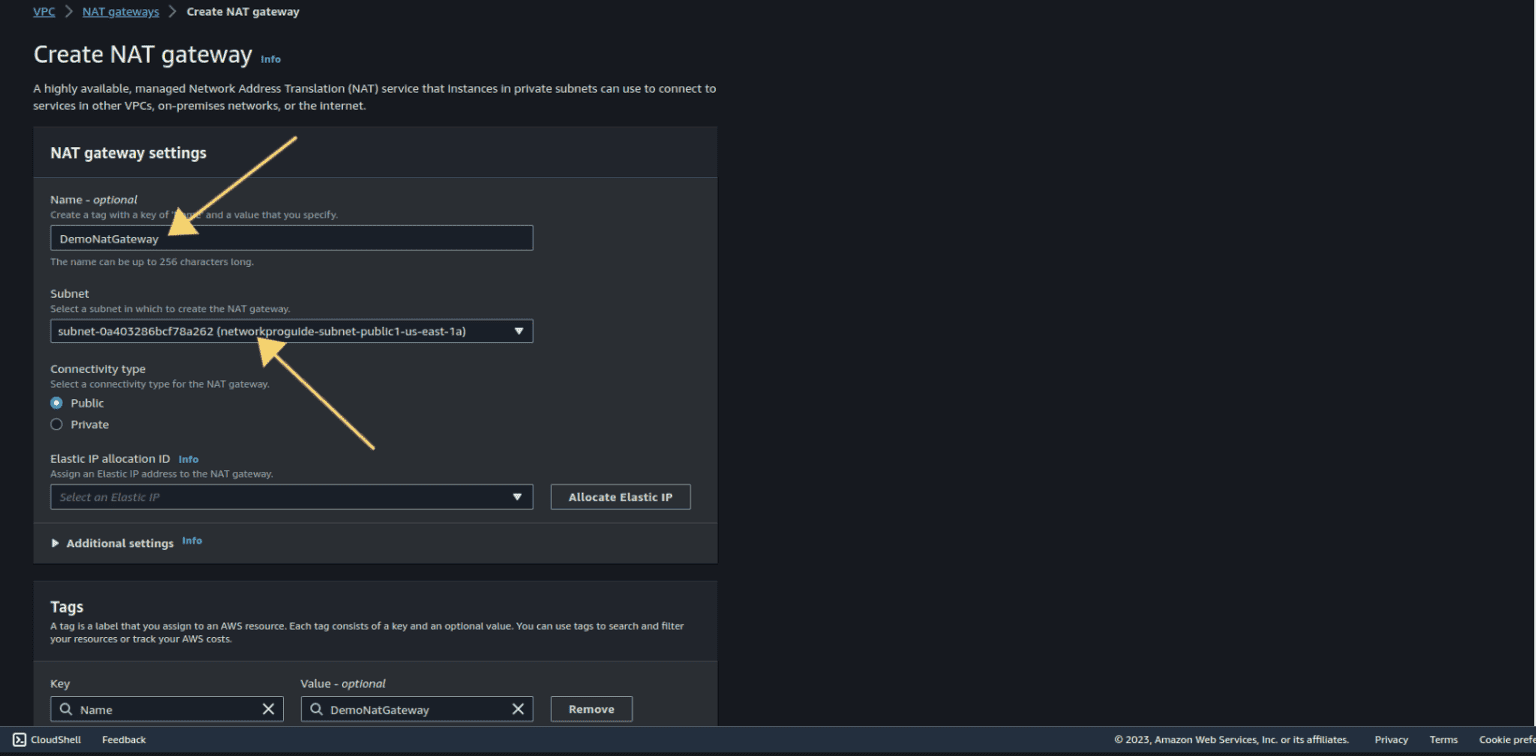
Task: Click the search magnifier in the Value field
Action: click(x=317, y=709)
